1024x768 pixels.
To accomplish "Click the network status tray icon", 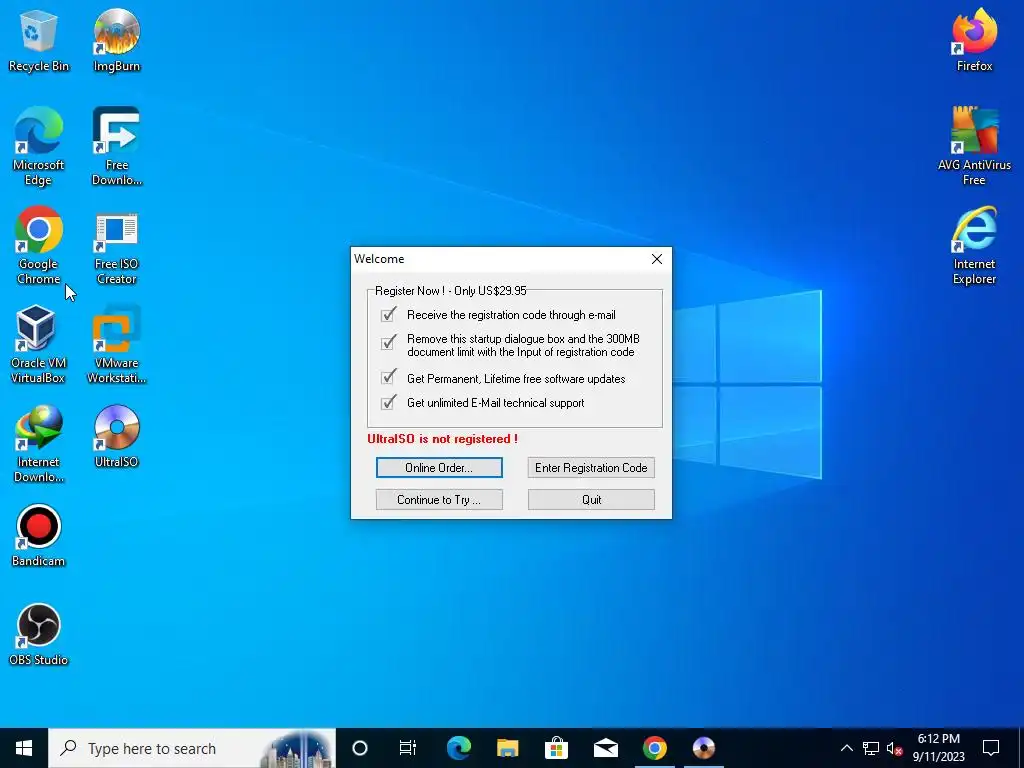I will pyautogui.click(x=871, y=748).
